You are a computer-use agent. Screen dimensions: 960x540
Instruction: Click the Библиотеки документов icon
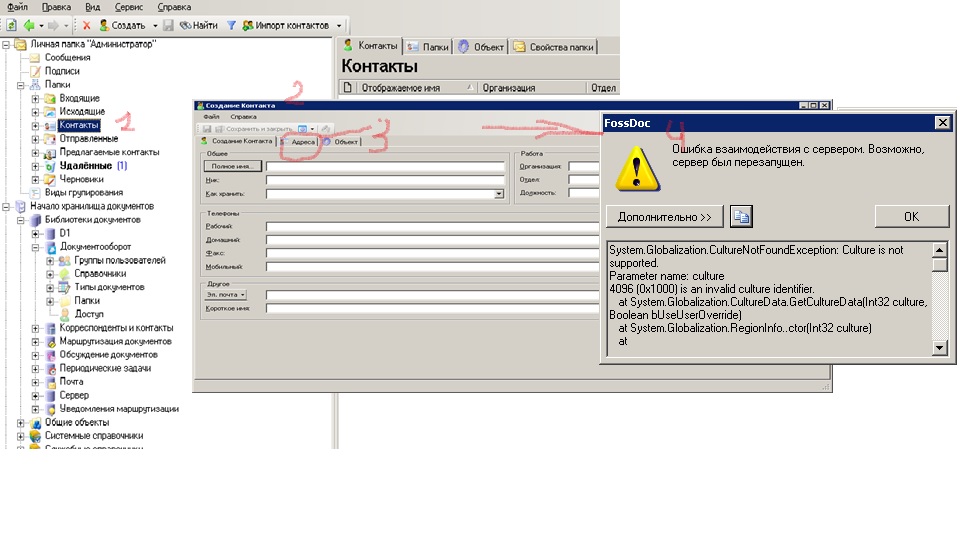point(36,220)
